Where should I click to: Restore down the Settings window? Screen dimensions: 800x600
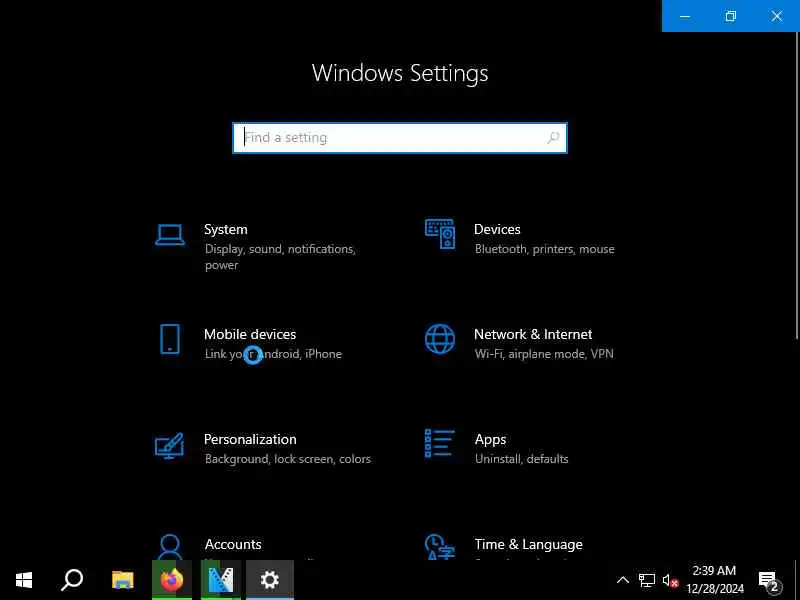click(x=731, y=16)
